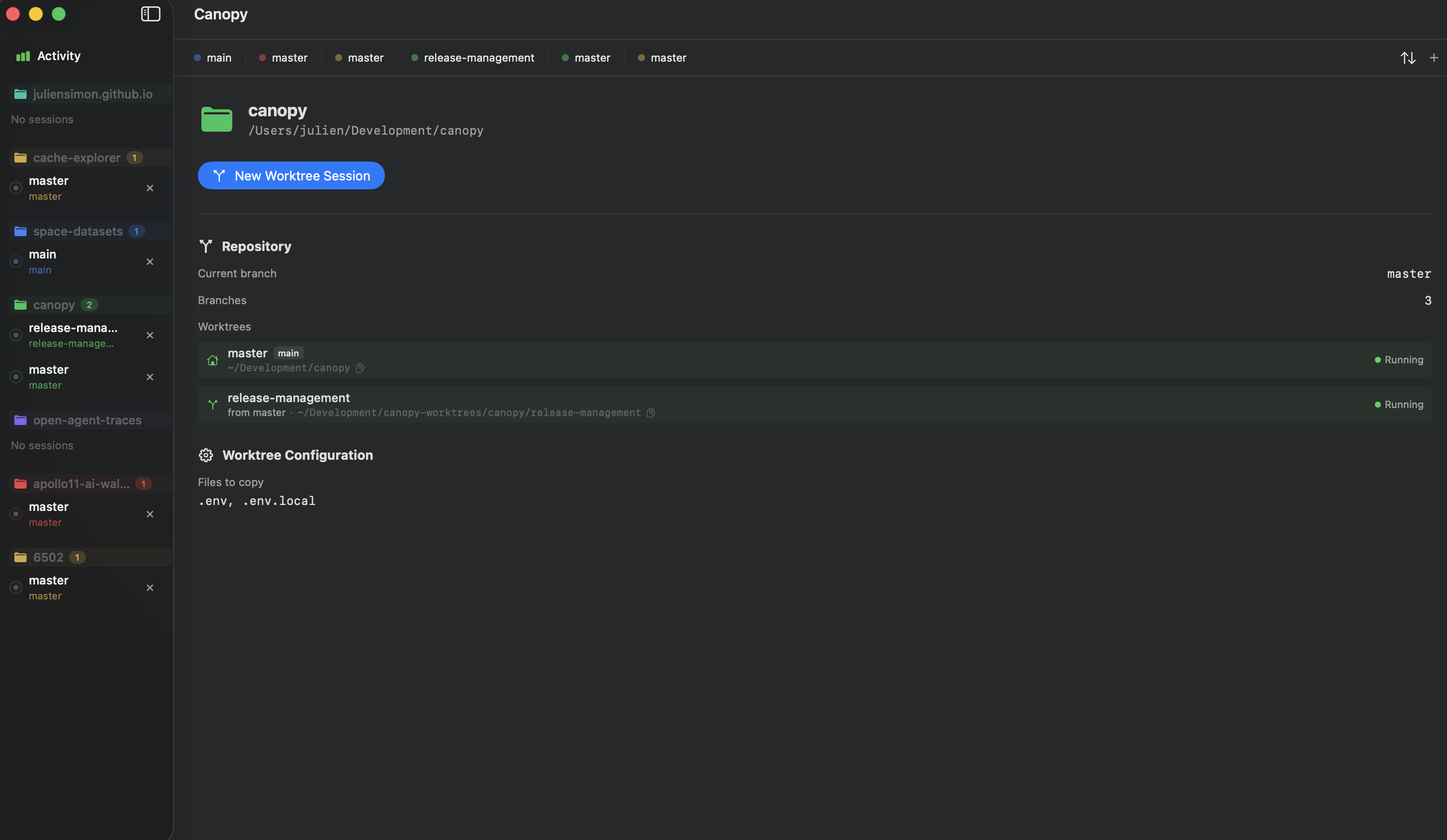Click the Files to copy value .env, .env.local

[257, 501]
